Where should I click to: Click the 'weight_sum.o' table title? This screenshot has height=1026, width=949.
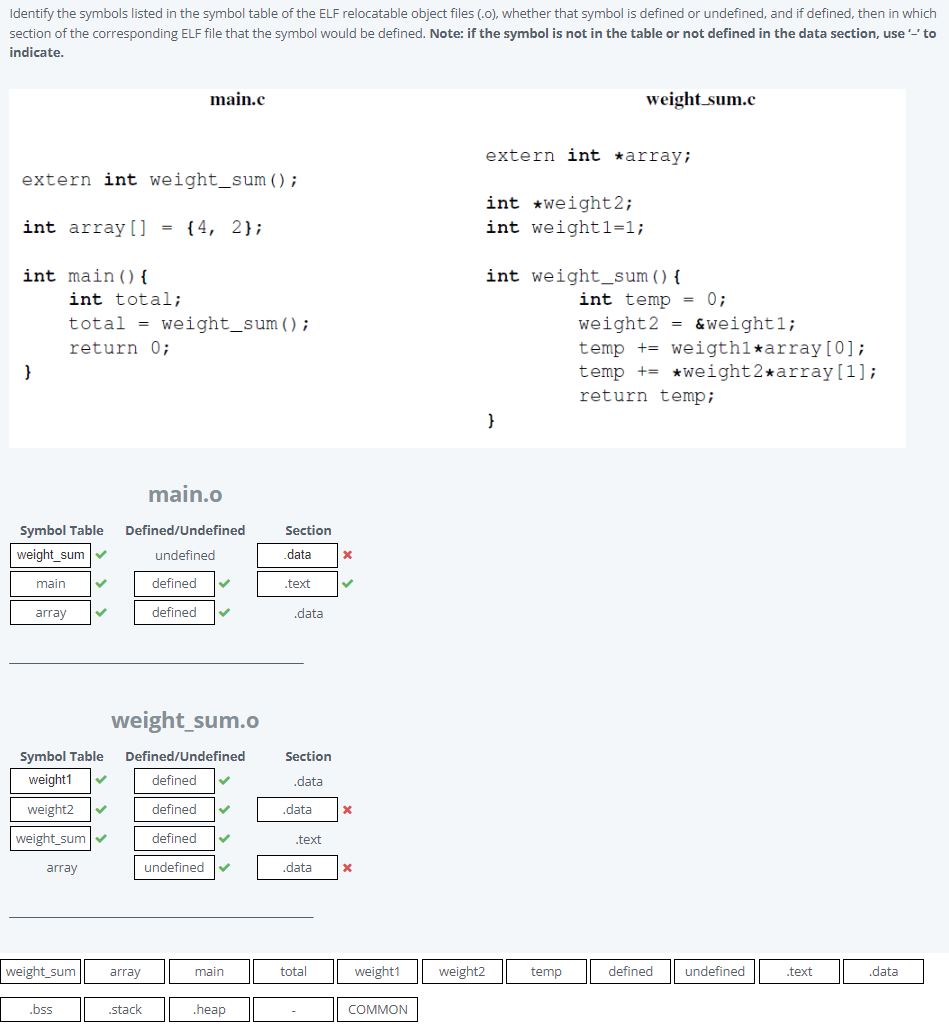[185, 720]
